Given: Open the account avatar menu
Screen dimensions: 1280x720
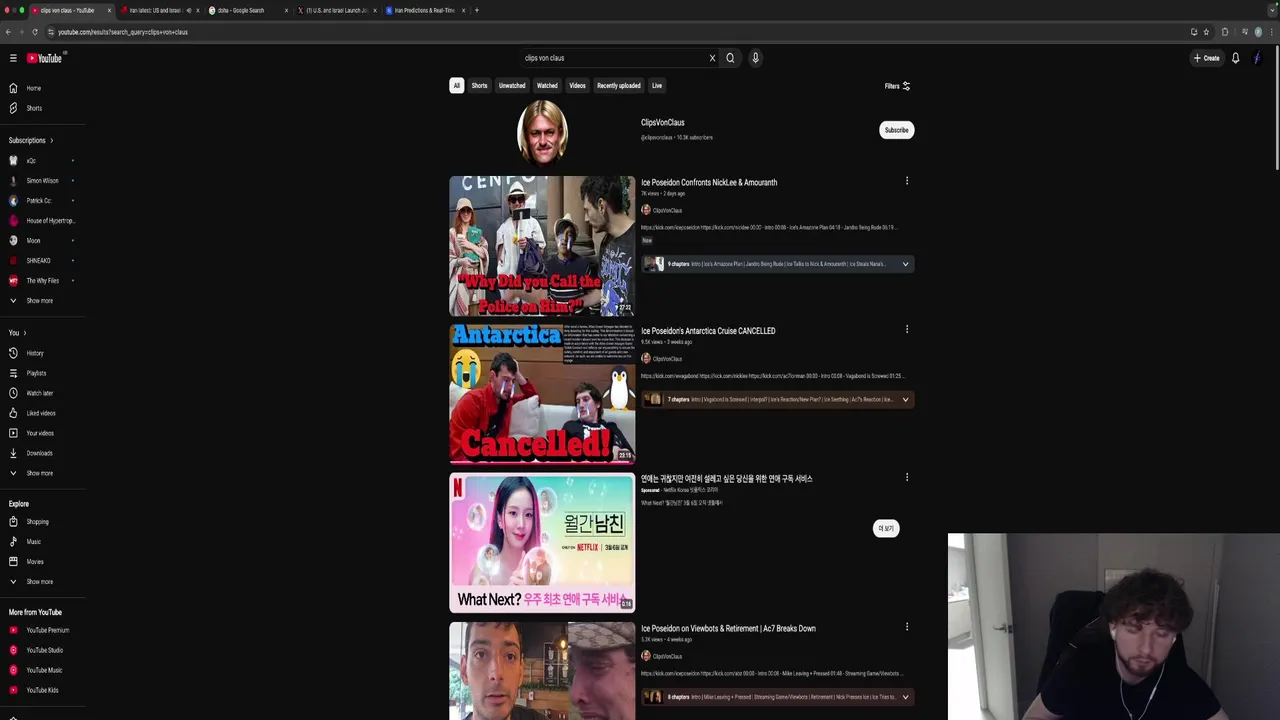Looking at the screenshot, I should tap(1257, 58).
